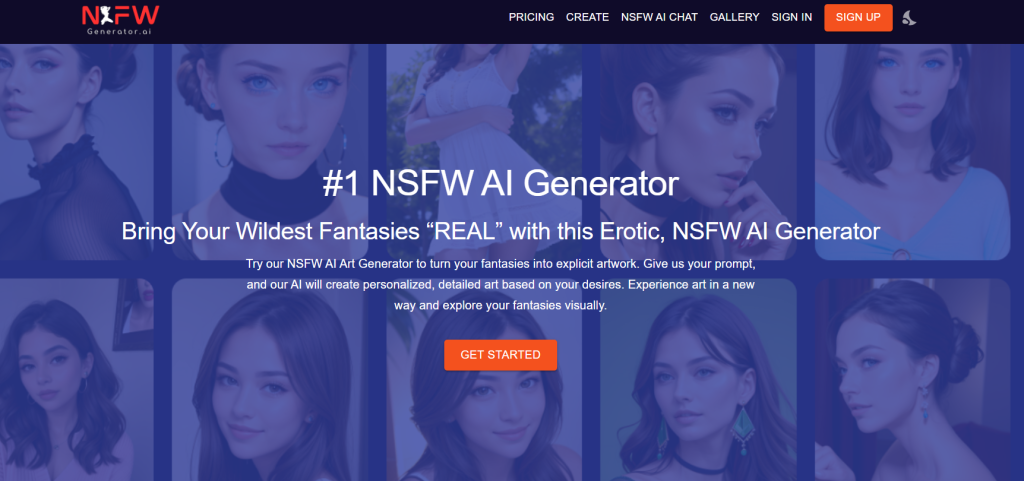
Task: Open the image of the white dress outdoors
Action: (x=484, y=152)
